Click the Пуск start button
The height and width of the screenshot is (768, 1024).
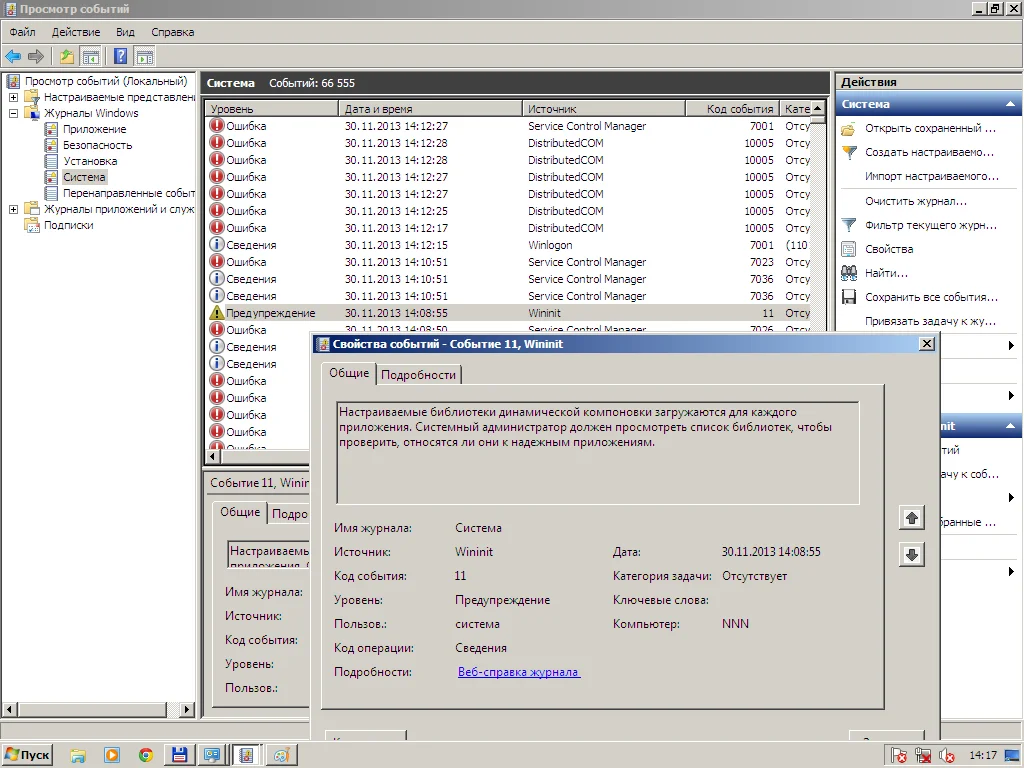28,755
